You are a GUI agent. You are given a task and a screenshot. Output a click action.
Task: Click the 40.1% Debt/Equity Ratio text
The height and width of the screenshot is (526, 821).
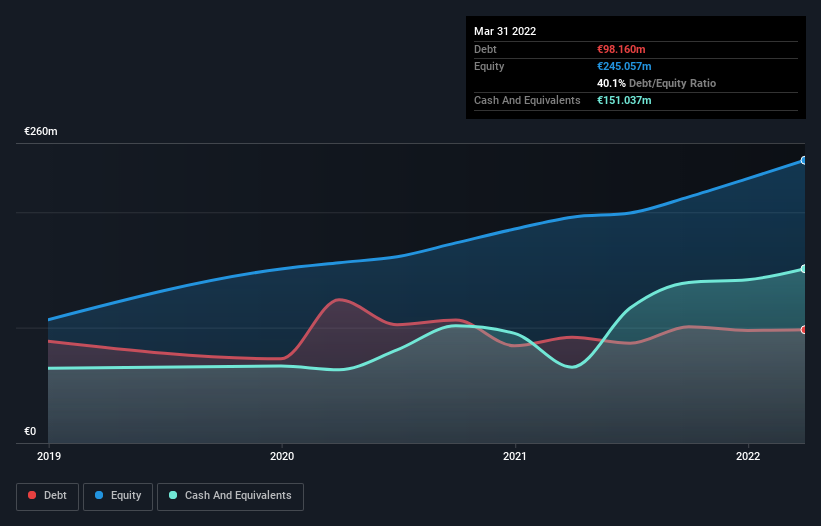[657, 83]
